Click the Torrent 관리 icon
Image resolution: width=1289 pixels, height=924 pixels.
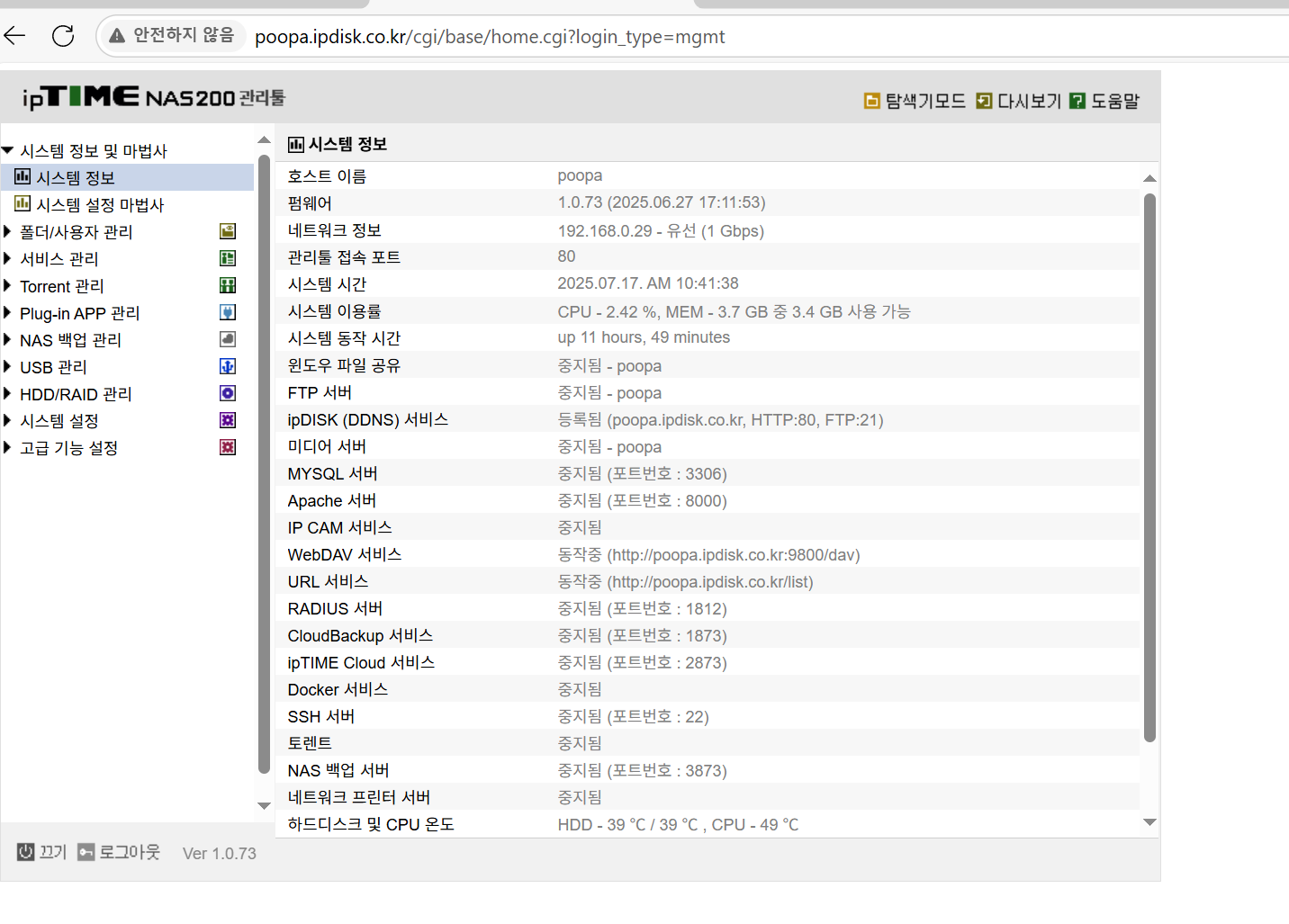click(228, 286)
